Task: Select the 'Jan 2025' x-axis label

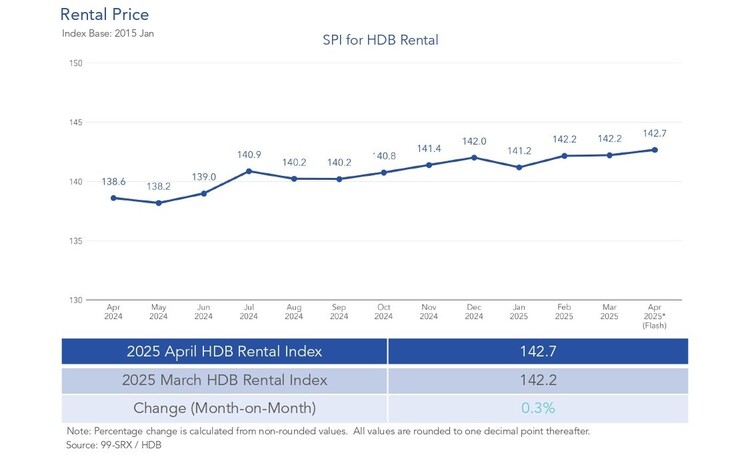Action: 519,311
